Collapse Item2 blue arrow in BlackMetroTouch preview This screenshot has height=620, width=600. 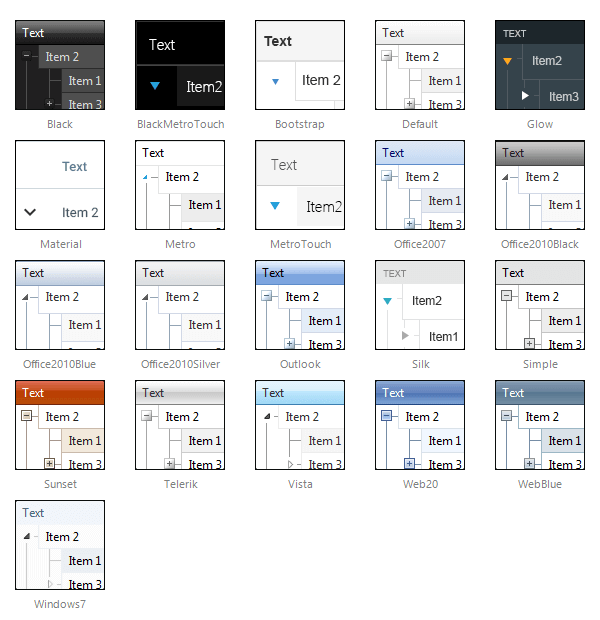(x=155, y=85)
